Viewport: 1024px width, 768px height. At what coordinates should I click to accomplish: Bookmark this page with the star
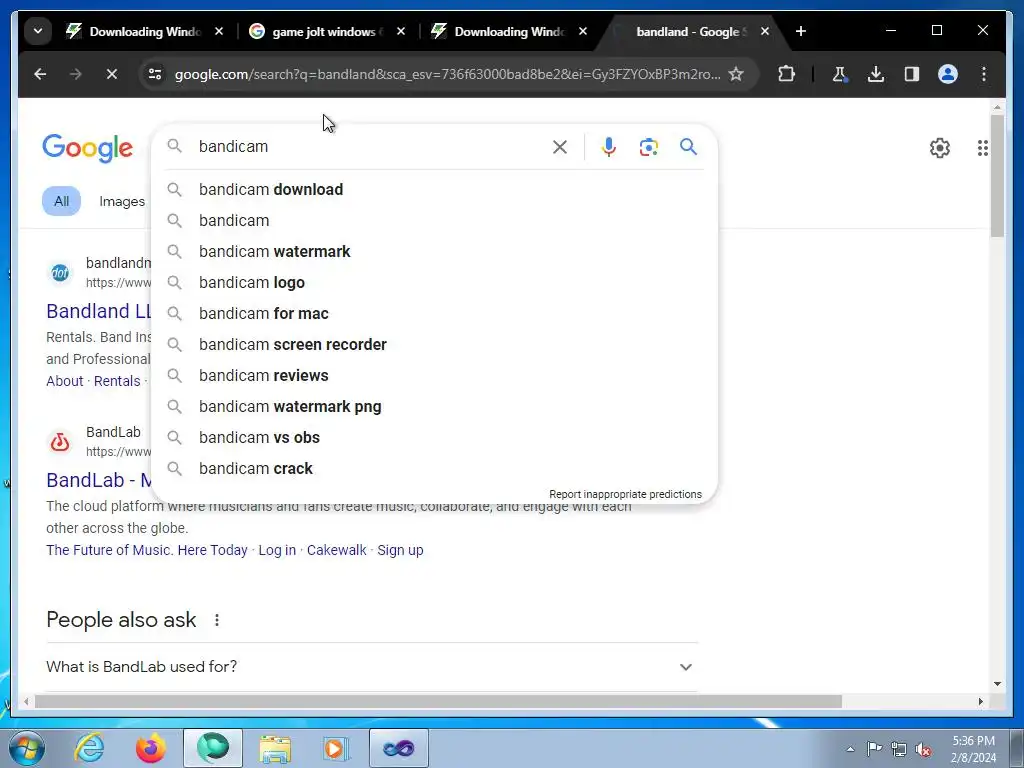736,74
